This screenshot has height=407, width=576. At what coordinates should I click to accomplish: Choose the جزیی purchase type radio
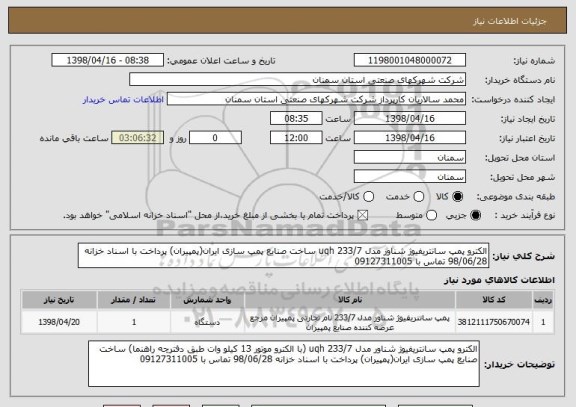(x=475, y=216)
